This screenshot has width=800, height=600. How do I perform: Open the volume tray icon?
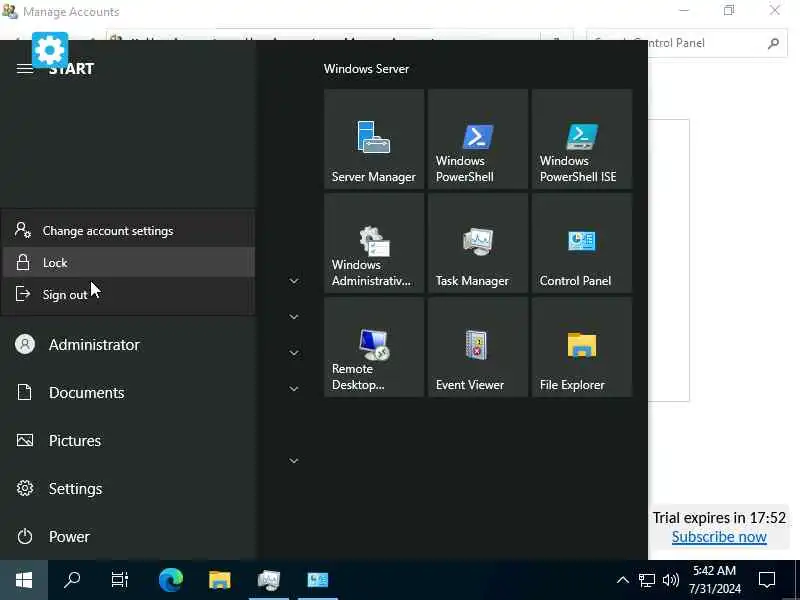click(670, 580)
